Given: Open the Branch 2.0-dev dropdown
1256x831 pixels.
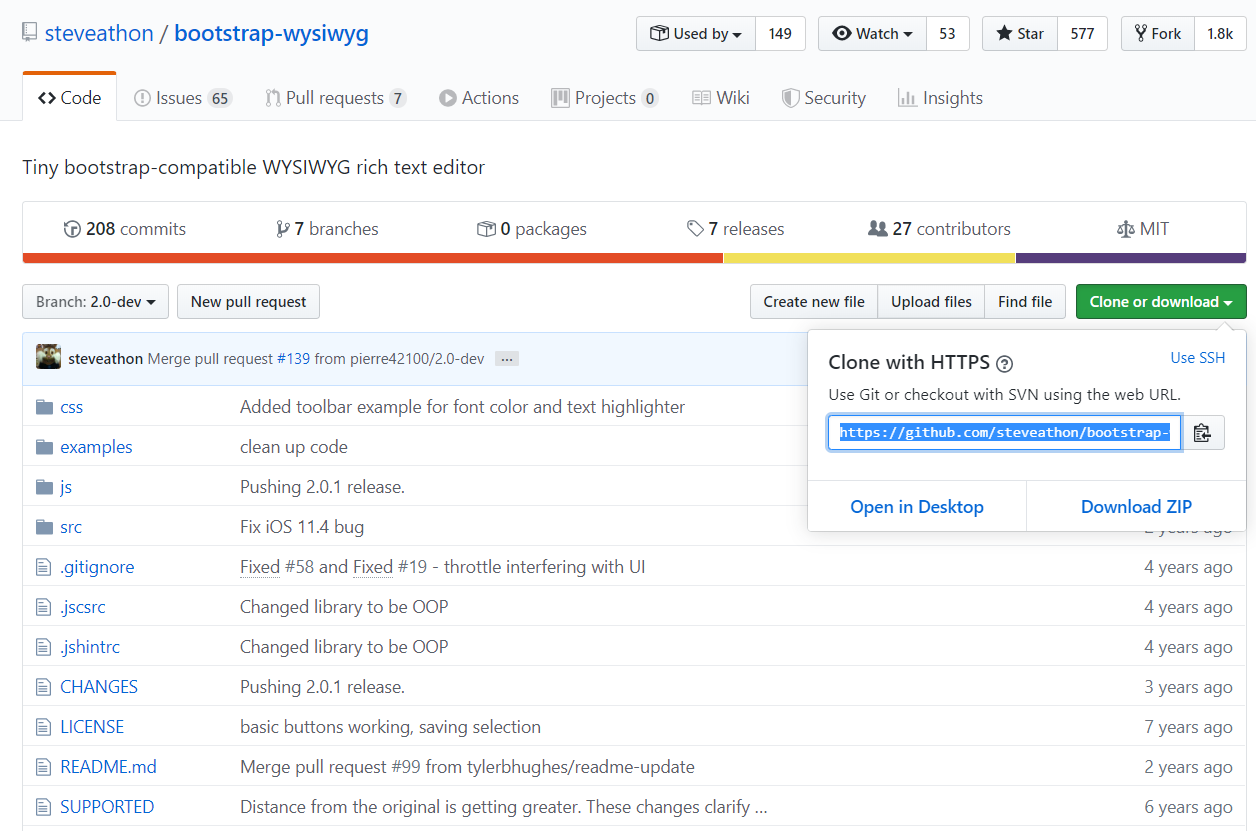Looking at the screenshot, I should point(95,301).
